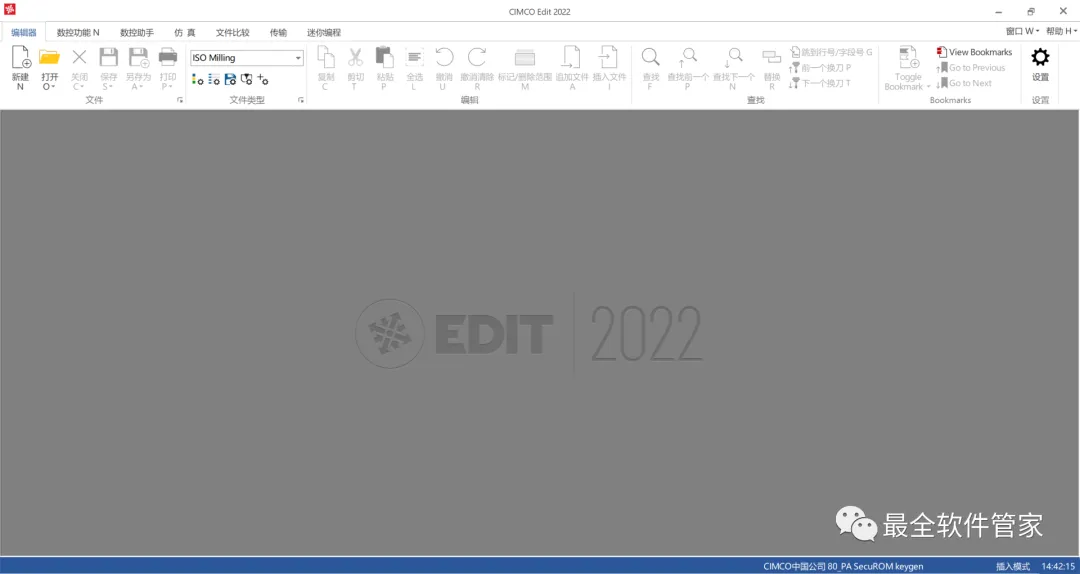Open the block numbers setup icon
This screenshot has height=574, width=1080.
click(214, 80)
